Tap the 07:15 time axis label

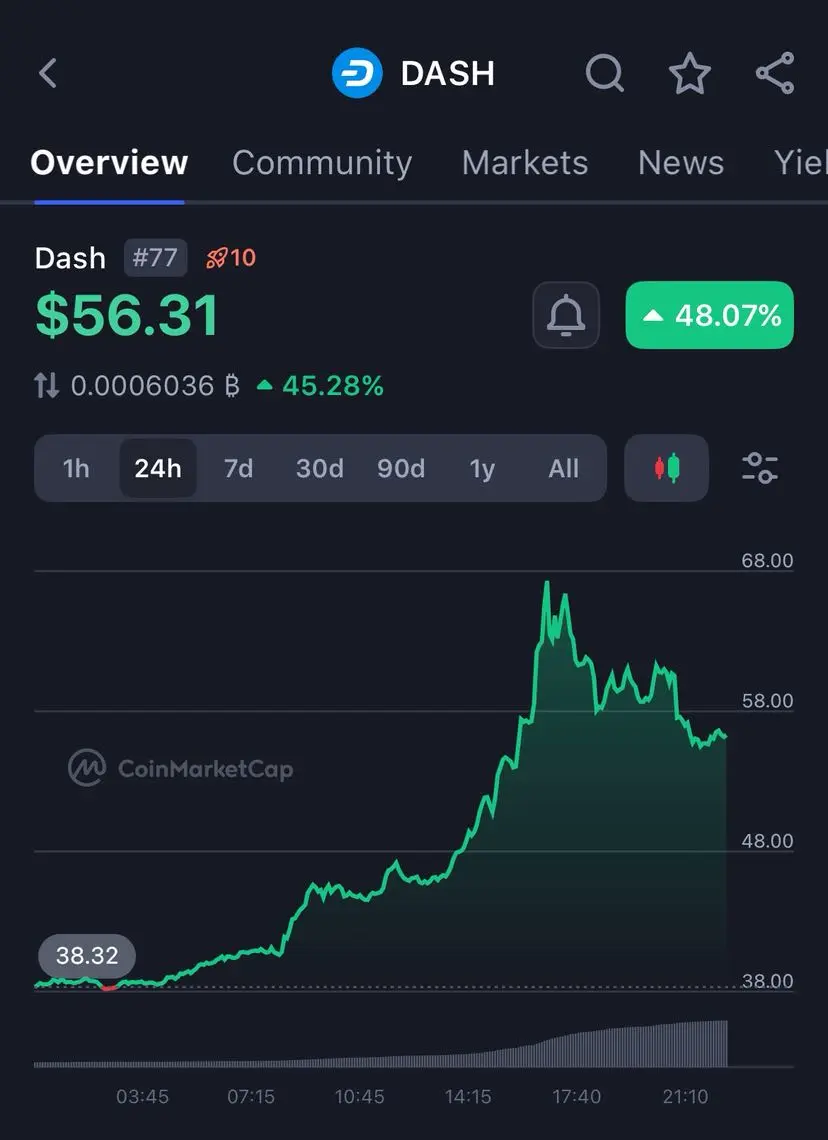pyautogui.click(x=251, y=1096)
